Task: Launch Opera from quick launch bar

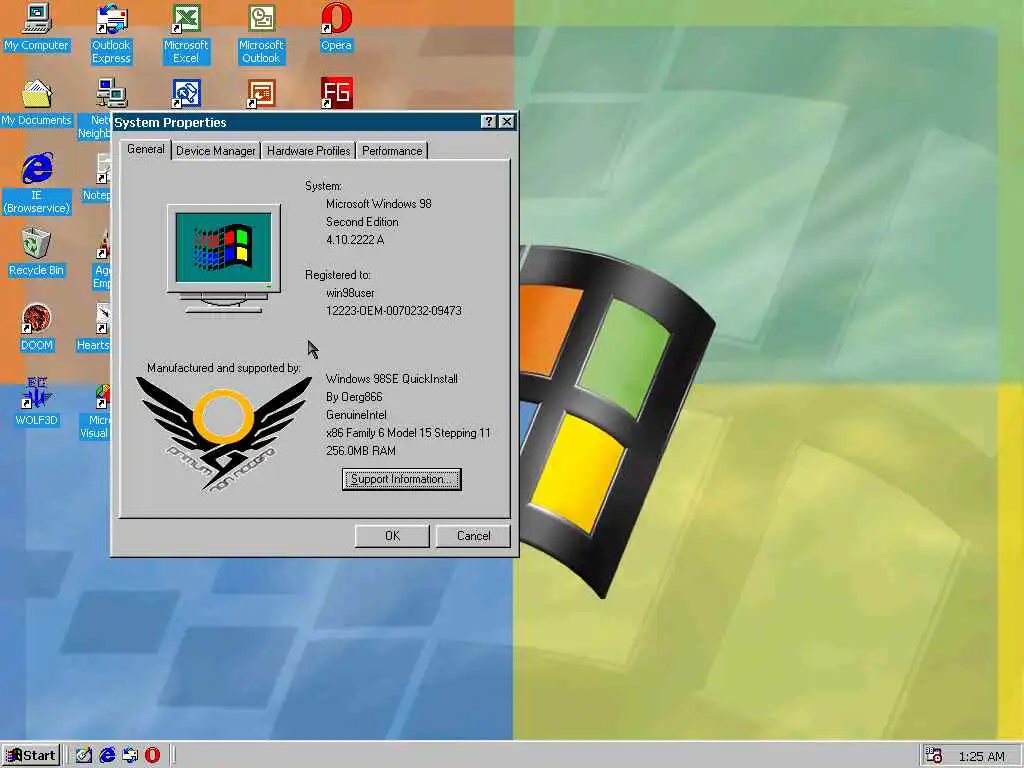Action: [x=152, y=755]
